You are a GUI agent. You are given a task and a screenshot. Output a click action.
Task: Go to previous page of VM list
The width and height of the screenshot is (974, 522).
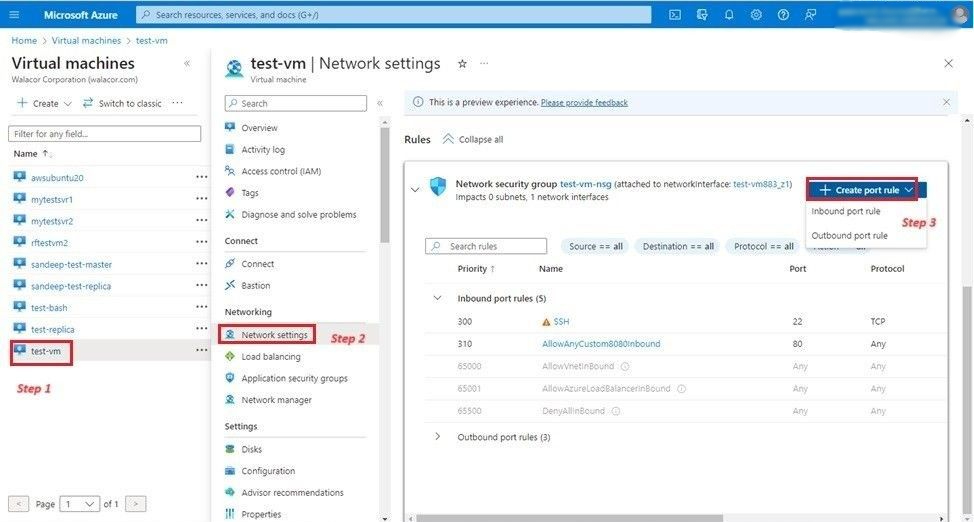[19, 504]
